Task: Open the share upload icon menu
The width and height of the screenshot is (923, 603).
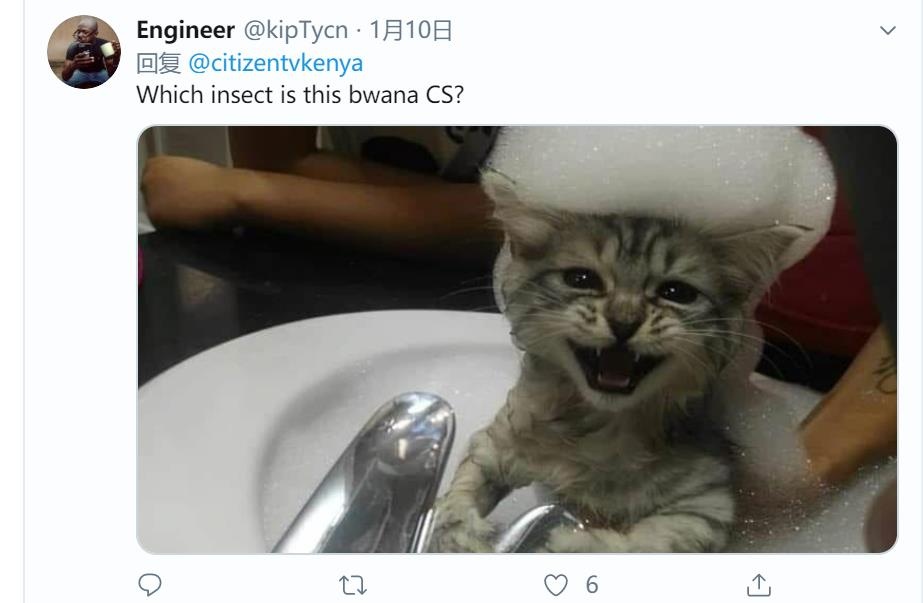Action: (759, 585)
